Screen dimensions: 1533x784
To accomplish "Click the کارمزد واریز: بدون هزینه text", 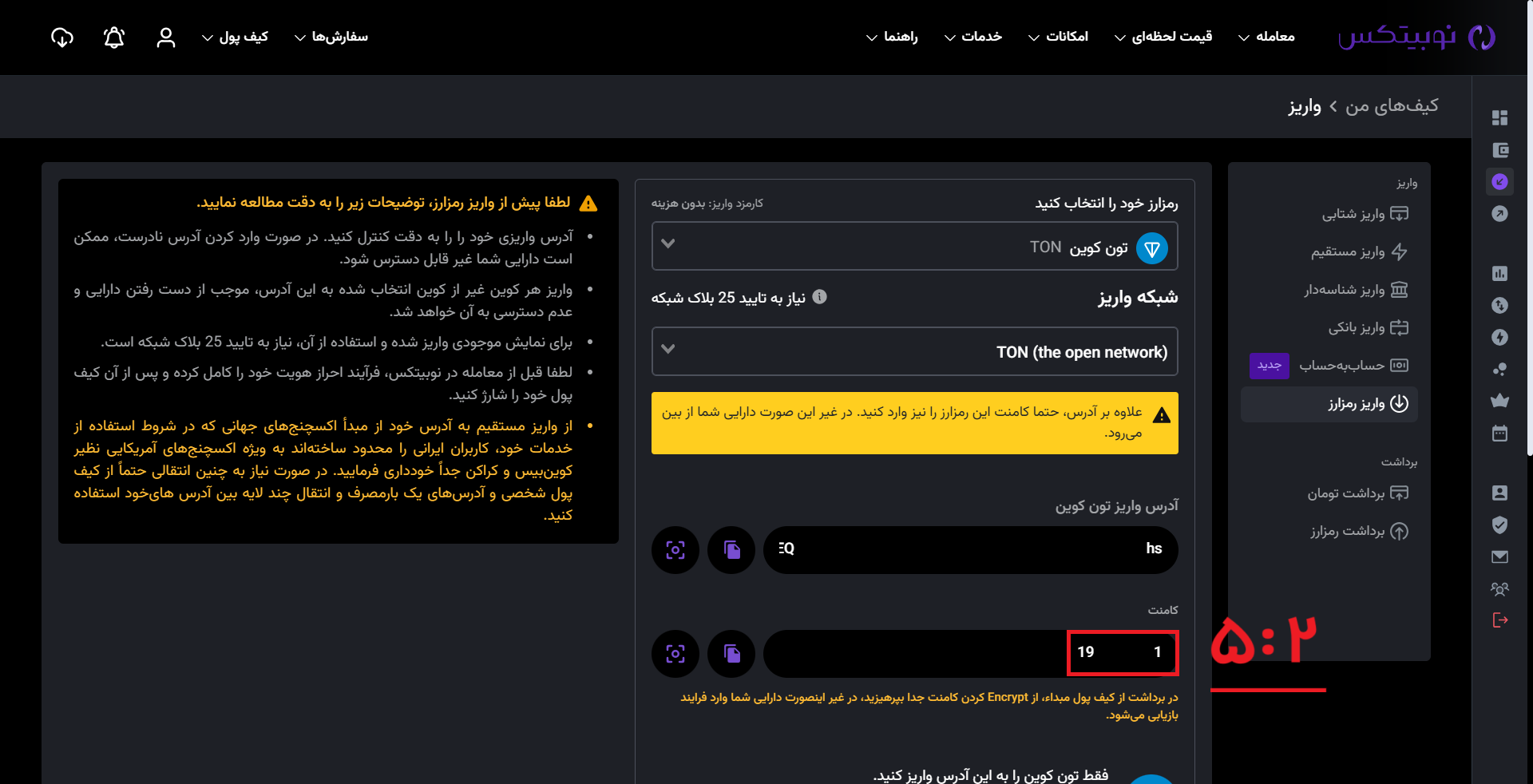I will click(707, 204).
